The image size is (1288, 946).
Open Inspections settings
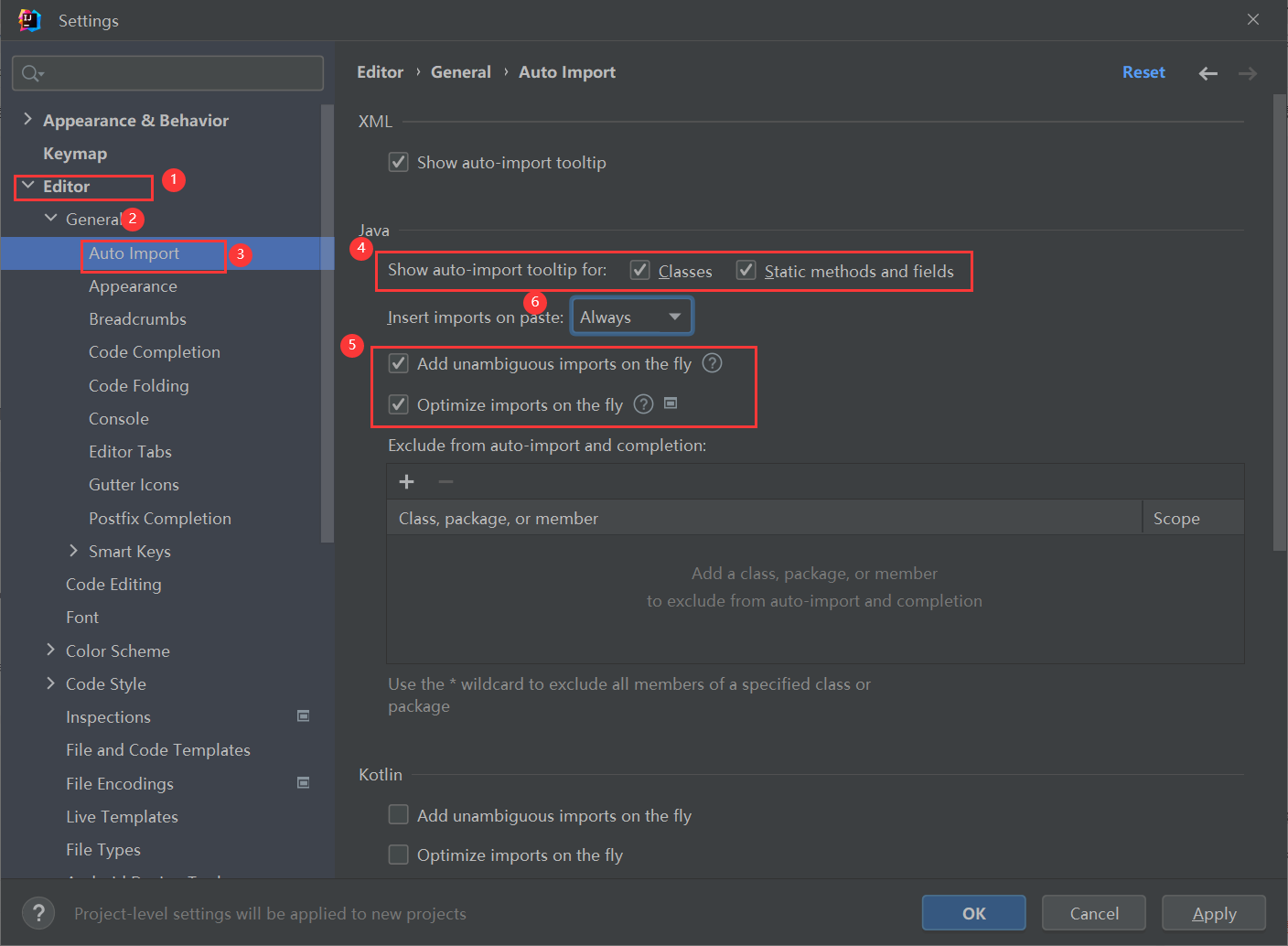pyautogui.click(x=108, y=717)
